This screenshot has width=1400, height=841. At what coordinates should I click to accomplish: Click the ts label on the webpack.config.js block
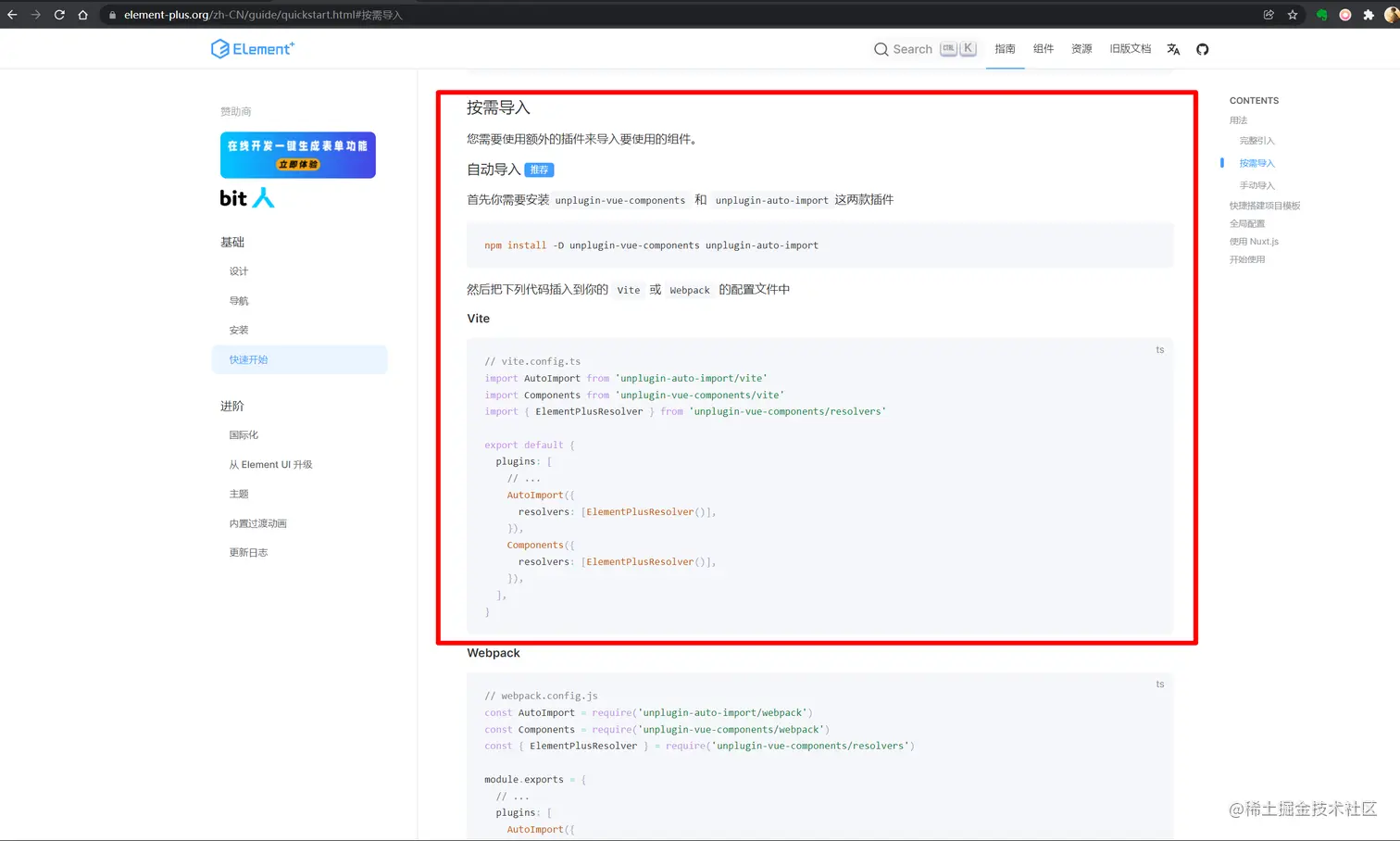pyautogui.click(x=1159, y=684)
